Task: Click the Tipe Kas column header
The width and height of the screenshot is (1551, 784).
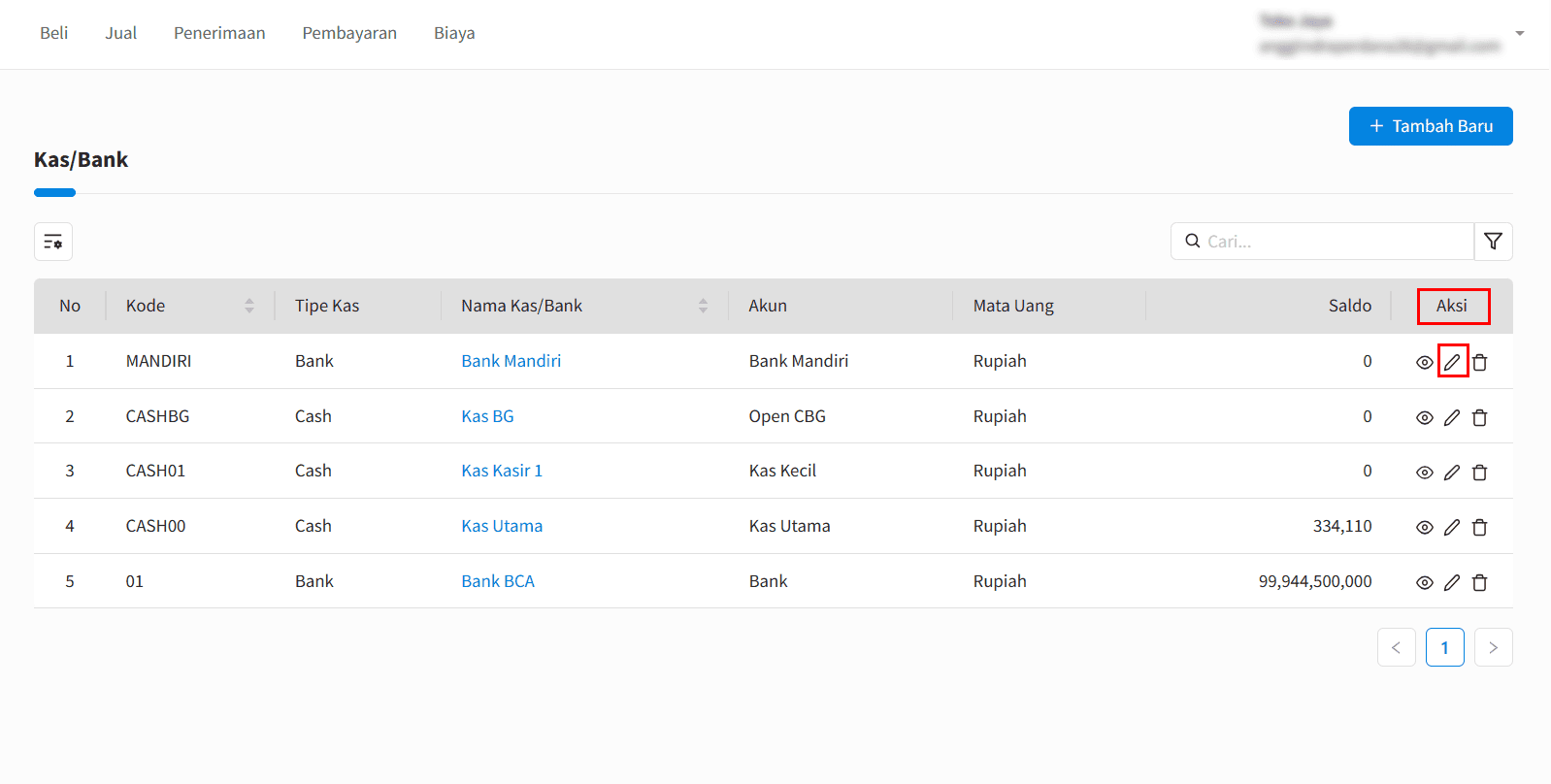Action: [x=327, y=306]
